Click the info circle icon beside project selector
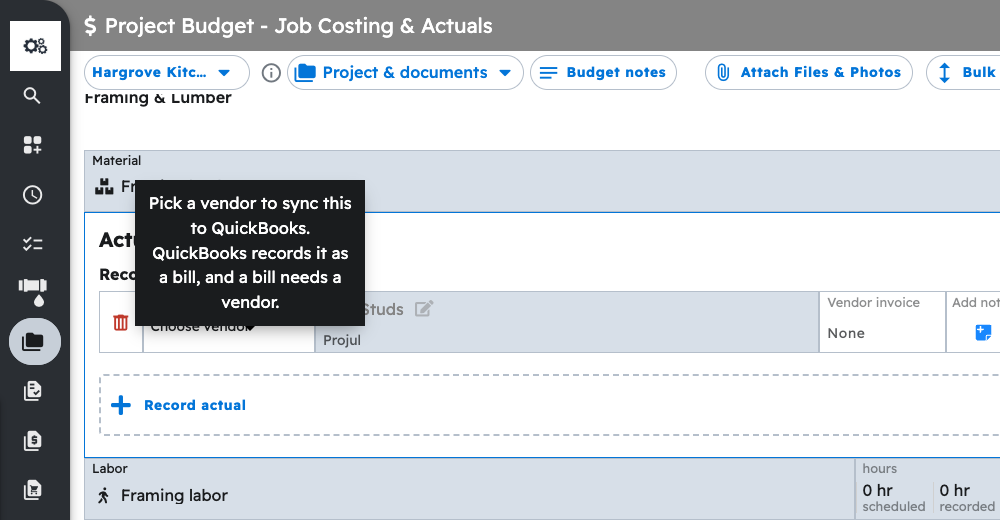Screen dimensions: 1000x520 click(271, 73)
